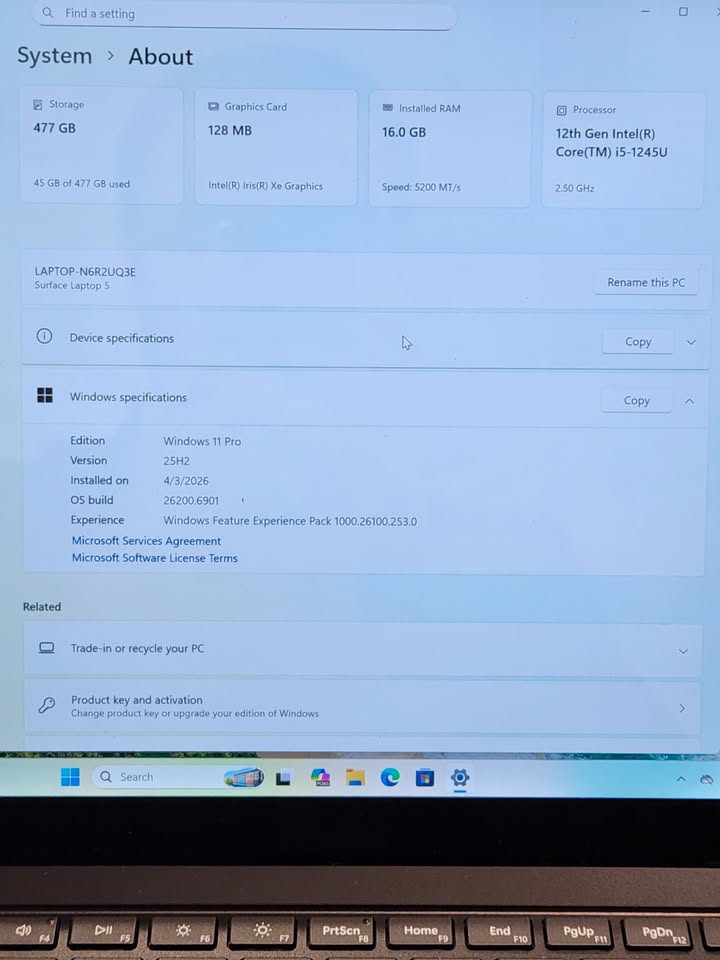Select the Intel(R) Iris(R) Xe Graphics text

click(x=265, y=186)
